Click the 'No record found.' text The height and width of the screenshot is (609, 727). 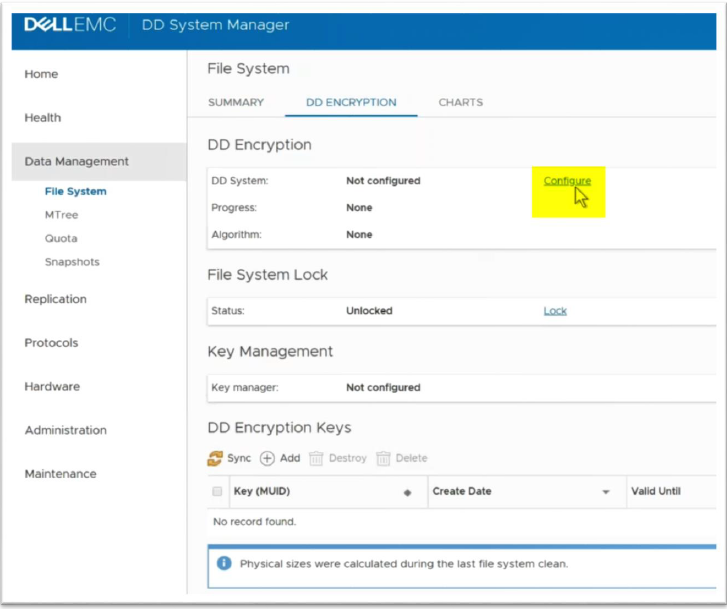(254, 522)
